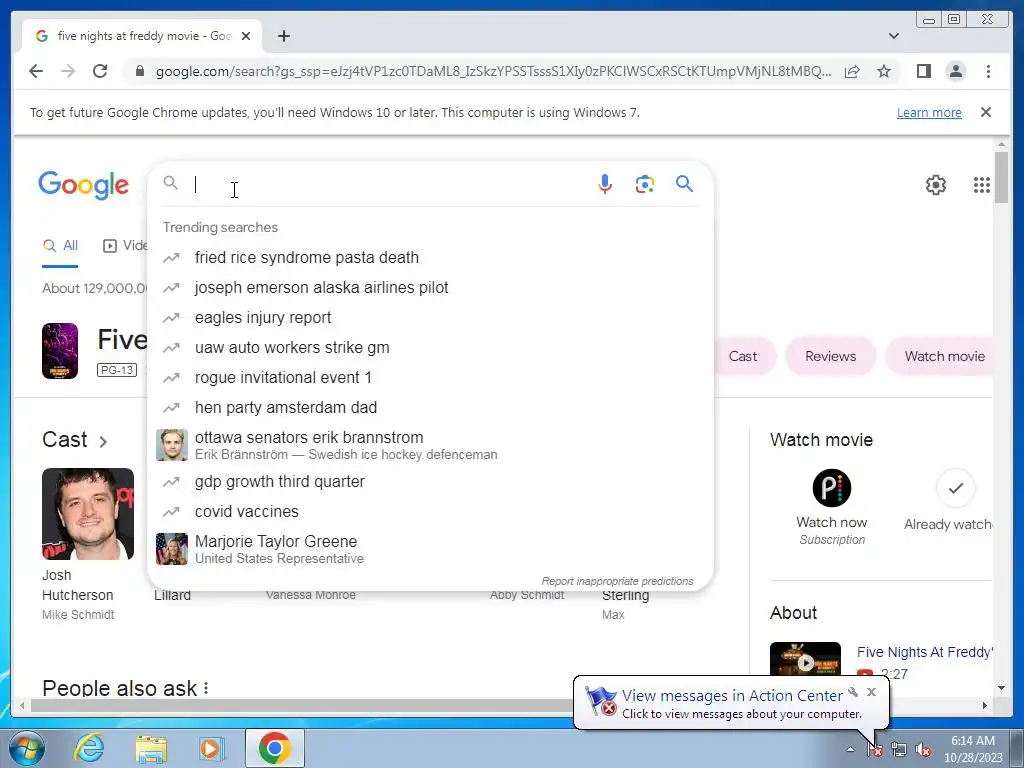This screenshot has width=1024, height=768.
Task: Start voice search with microphone
Action: (605, 184)
